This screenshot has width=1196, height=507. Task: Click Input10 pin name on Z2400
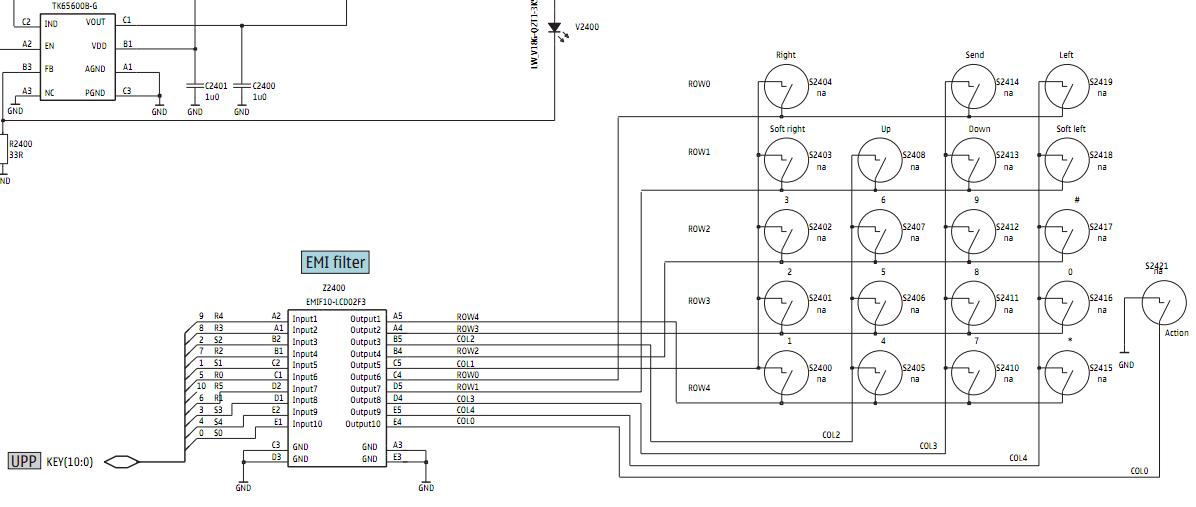pos(307,424)
